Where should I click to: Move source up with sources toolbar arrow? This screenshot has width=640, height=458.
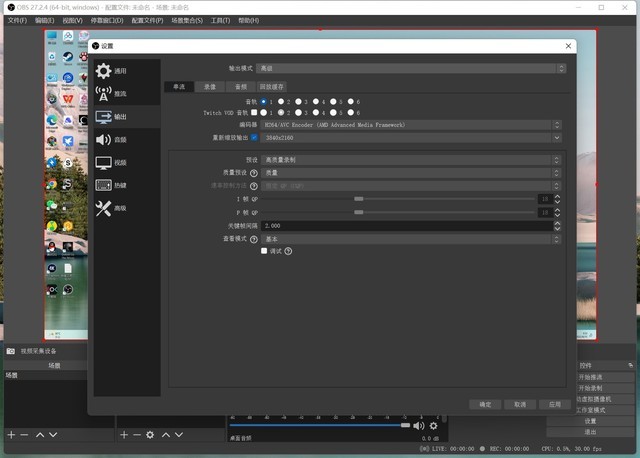point(166,435)
